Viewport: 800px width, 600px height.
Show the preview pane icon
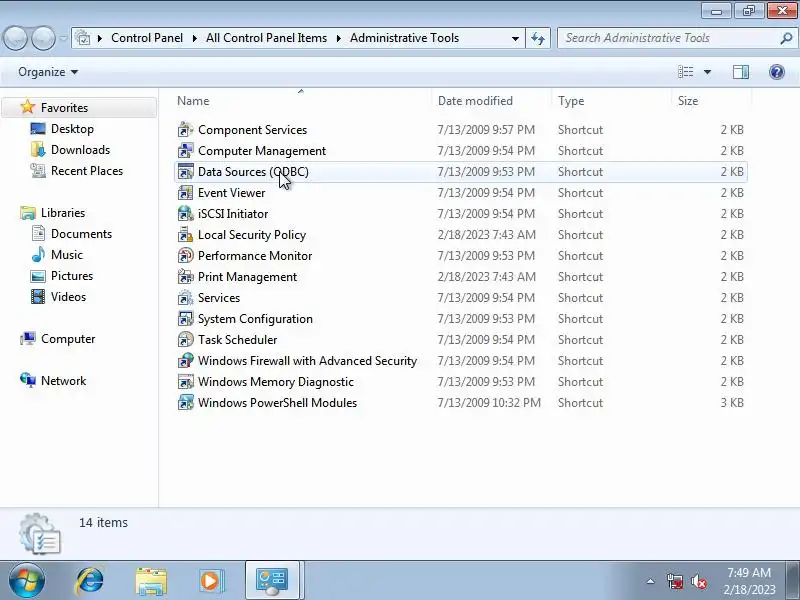[x=741, y=72]
